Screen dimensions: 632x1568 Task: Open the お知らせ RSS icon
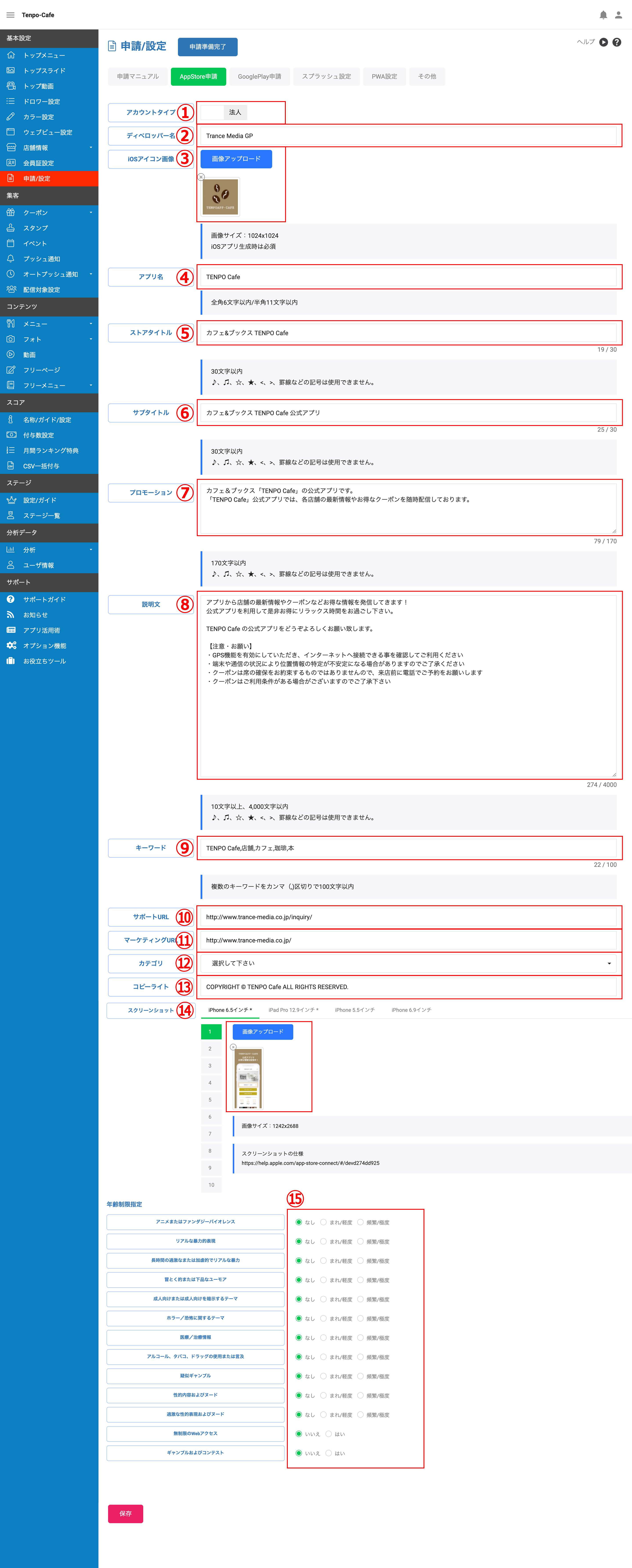(x=10, y=615)
